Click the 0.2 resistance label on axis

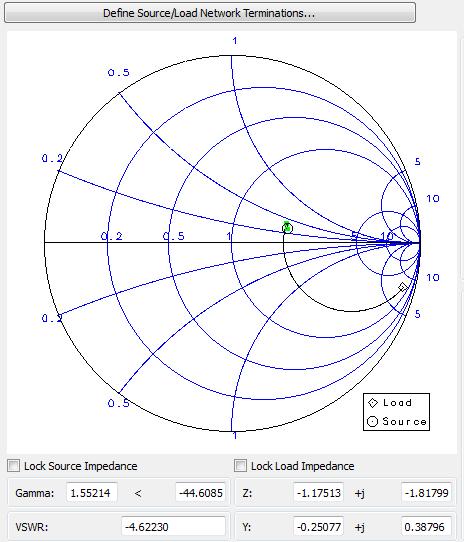point(111,236)
